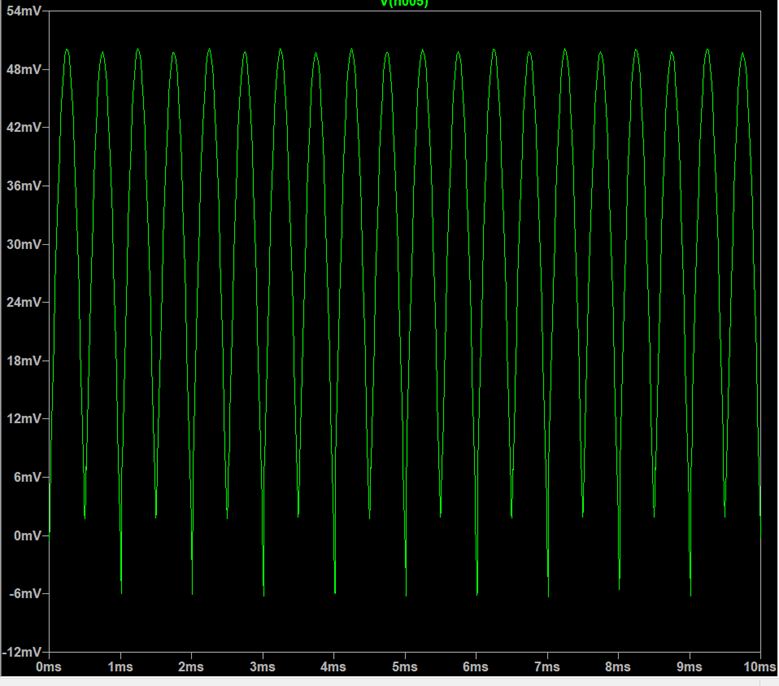Select the 1ms time axis label
Screen dimensions: 779x686
tap(120, 667)
